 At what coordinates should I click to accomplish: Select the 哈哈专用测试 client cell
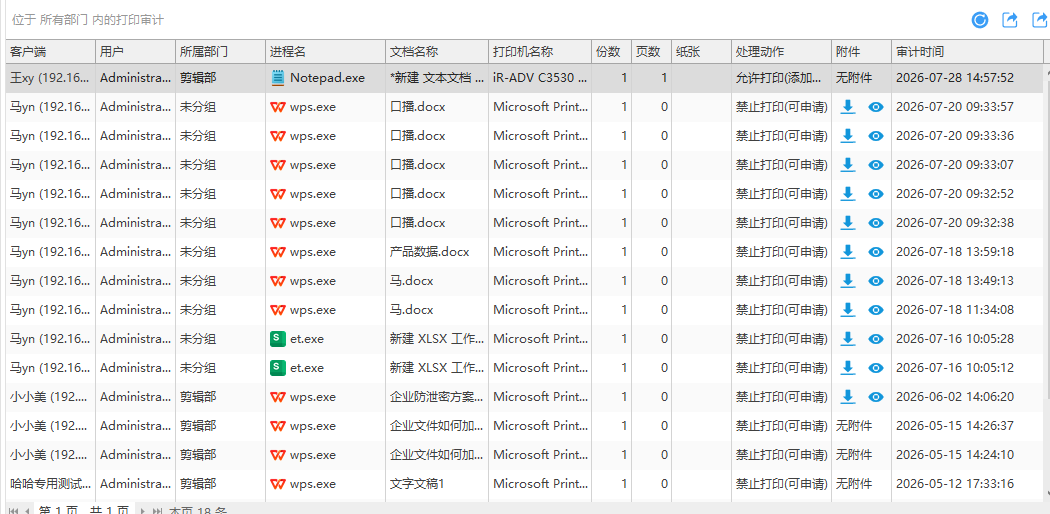point(50,484)
